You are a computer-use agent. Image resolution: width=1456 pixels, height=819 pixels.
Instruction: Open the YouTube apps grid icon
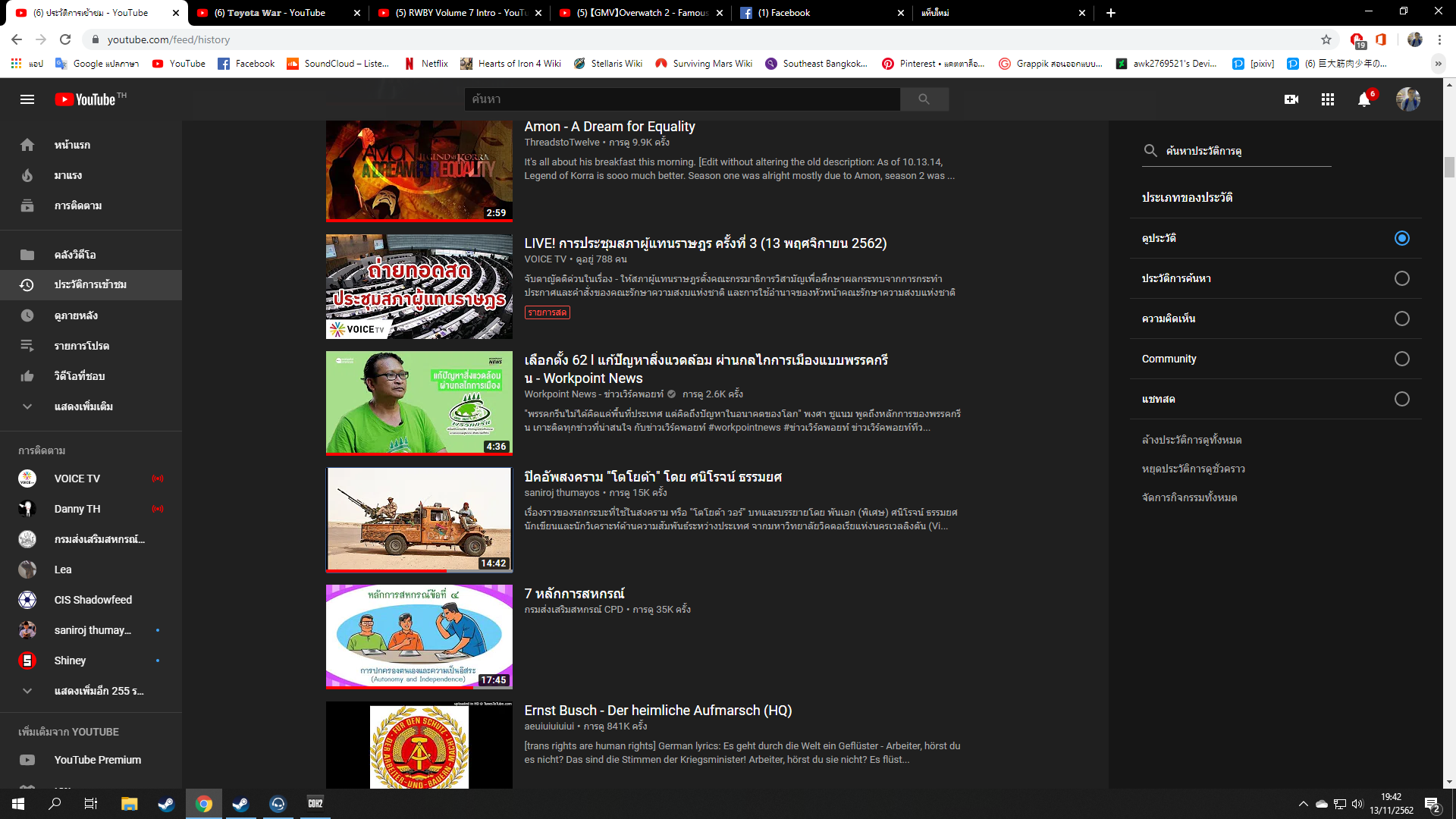pos(1328,99)
